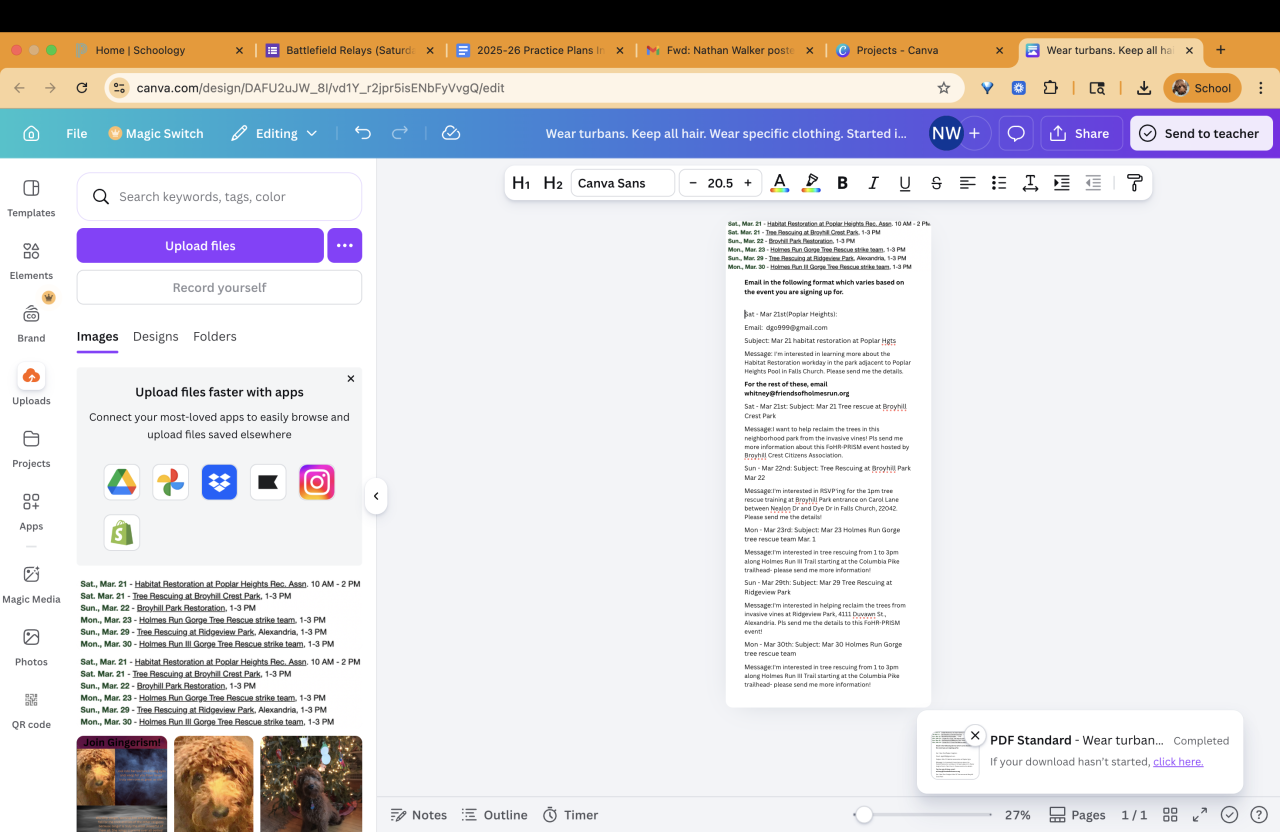Go to Canva home icon

pyautogui.click(x=31, y=133)
